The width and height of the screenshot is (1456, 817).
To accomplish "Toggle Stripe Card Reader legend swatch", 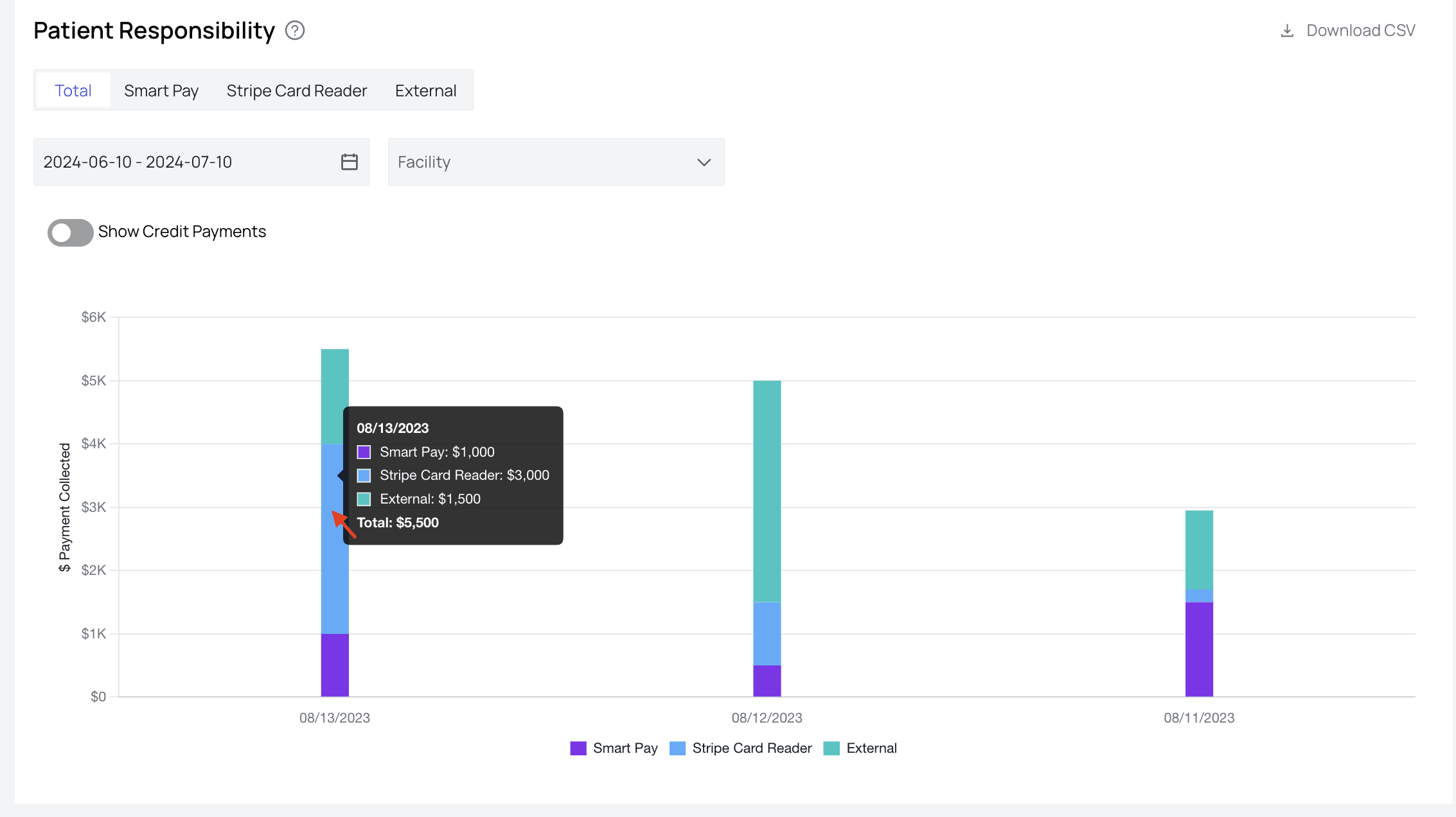I will pos(677,748).
